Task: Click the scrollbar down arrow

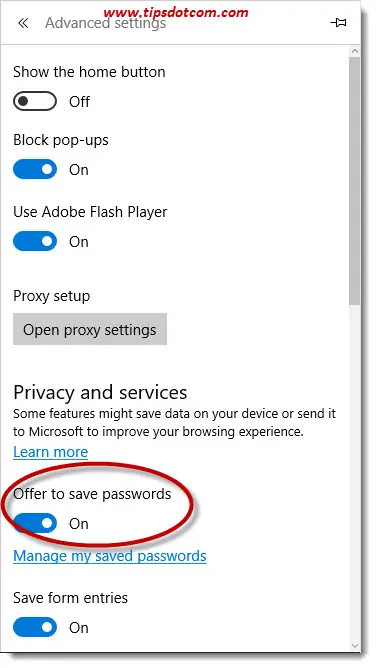Action: tap(355, 646)
